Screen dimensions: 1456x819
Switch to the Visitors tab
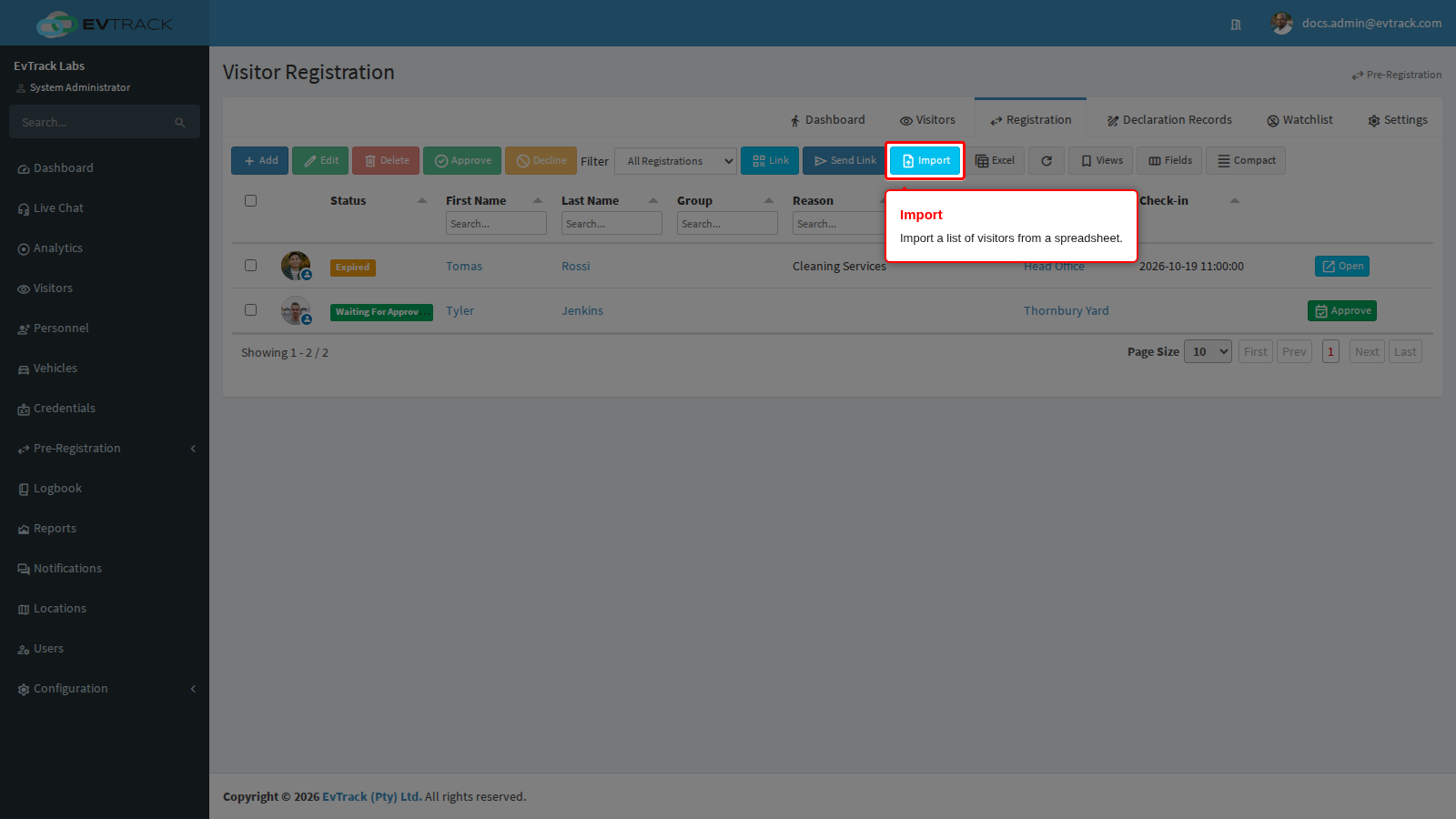click(927, 120)
